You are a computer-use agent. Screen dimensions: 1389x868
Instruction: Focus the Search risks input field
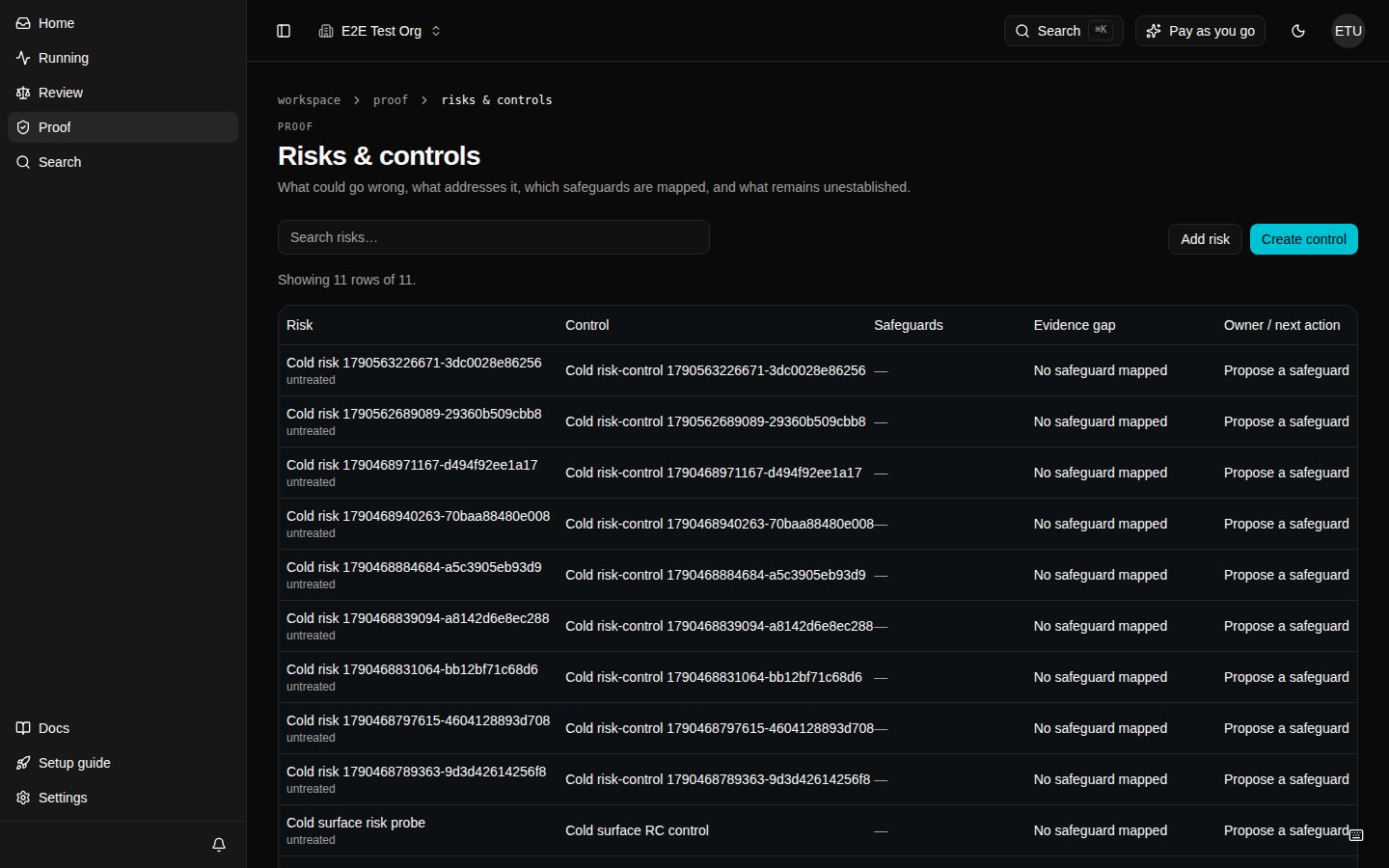[x=494, y=237]
